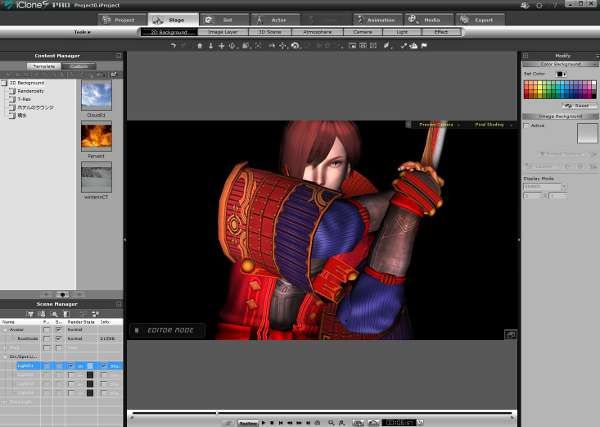Image resolution: width=600 pixels, height=427 pixels.
Task: Select the fire background thumbnail
Action: (x=96, y=136)
